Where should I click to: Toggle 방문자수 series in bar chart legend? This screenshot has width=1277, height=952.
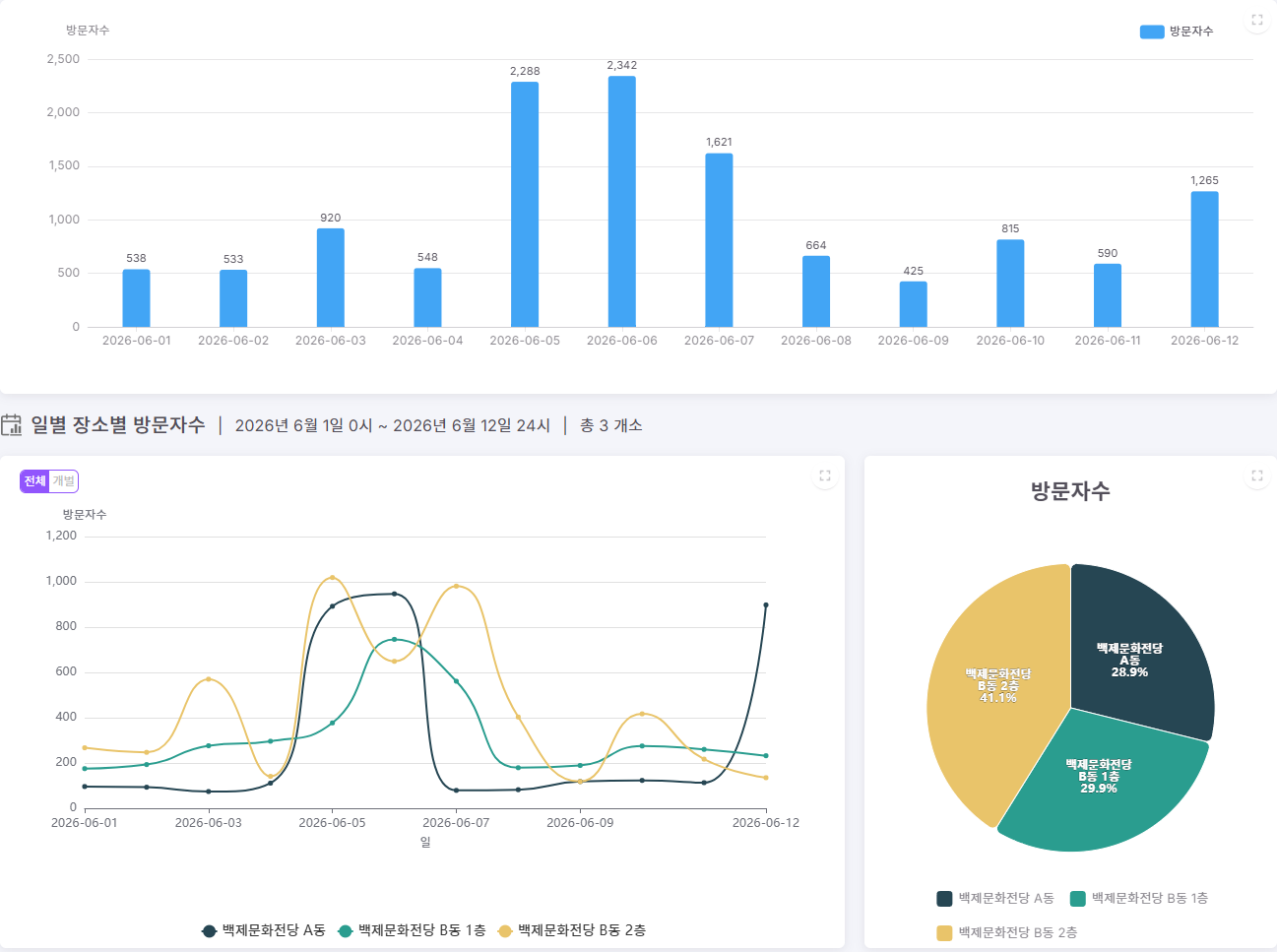tap(1177, 32)
